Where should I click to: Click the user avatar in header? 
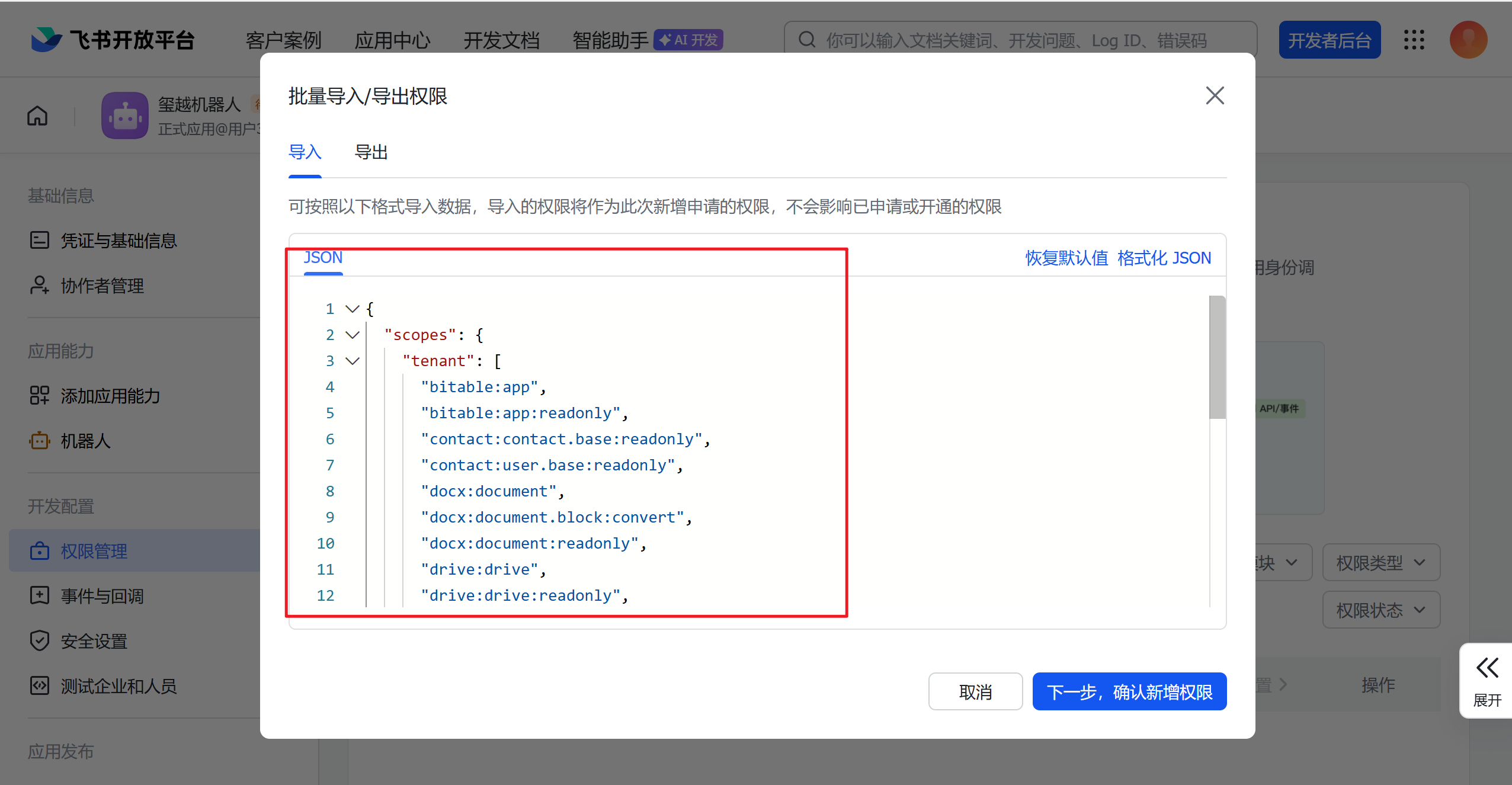point(1468,40)
